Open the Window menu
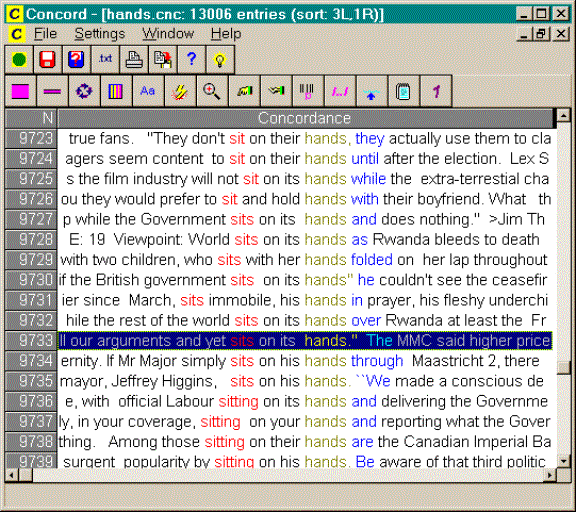The width and height of the screenshot is (576, 512). 168,34
